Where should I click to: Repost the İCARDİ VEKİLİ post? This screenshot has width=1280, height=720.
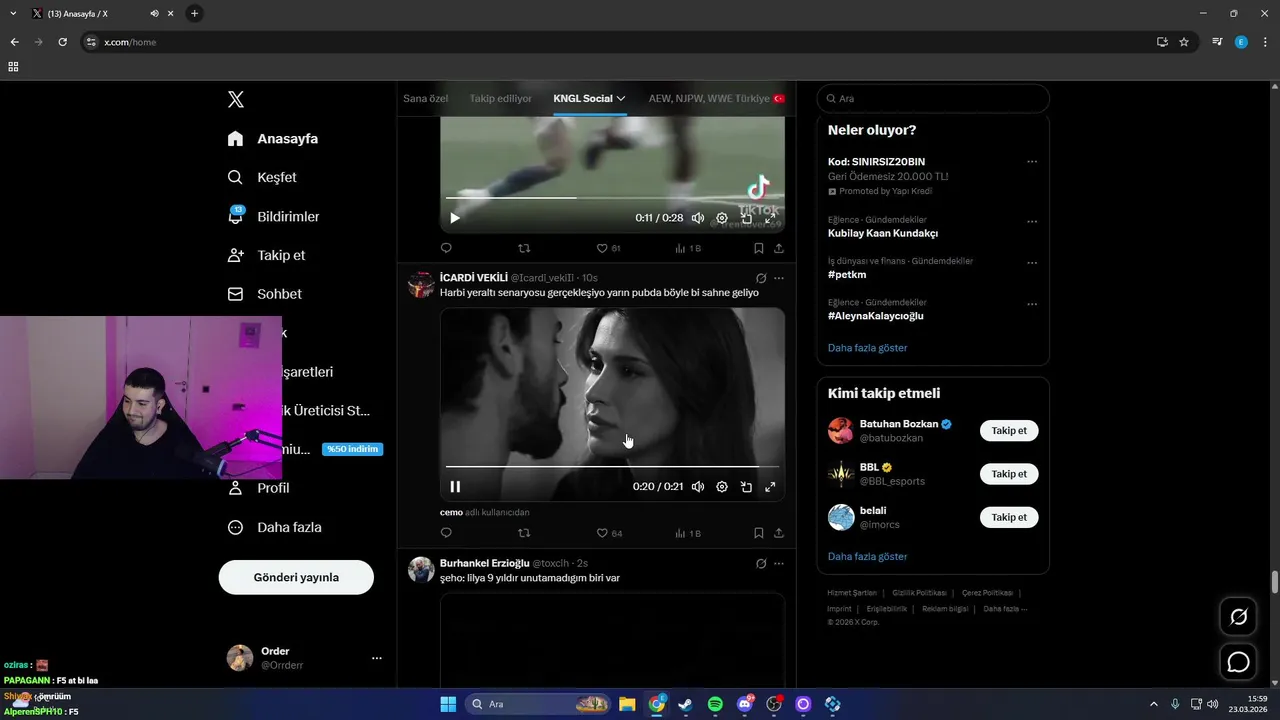pyautogui.click(x=524, y=533)
